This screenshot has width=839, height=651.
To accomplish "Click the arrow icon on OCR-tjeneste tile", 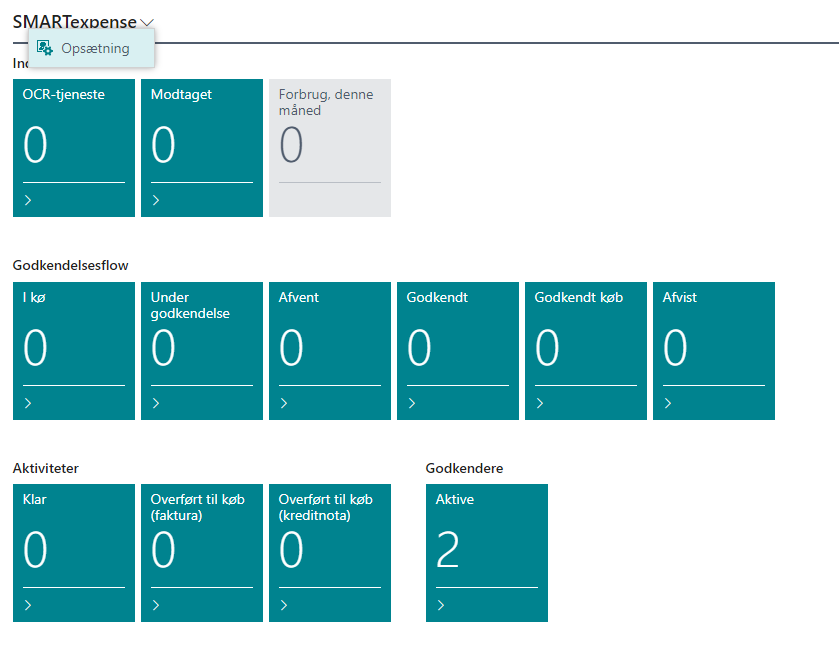I will coord(28,200).
